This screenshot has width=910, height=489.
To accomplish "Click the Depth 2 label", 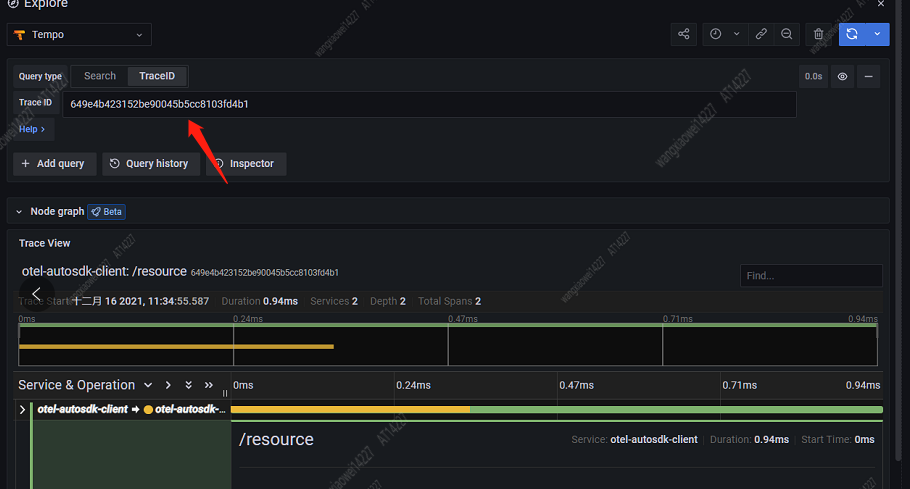I will click(x=388, y=301).
